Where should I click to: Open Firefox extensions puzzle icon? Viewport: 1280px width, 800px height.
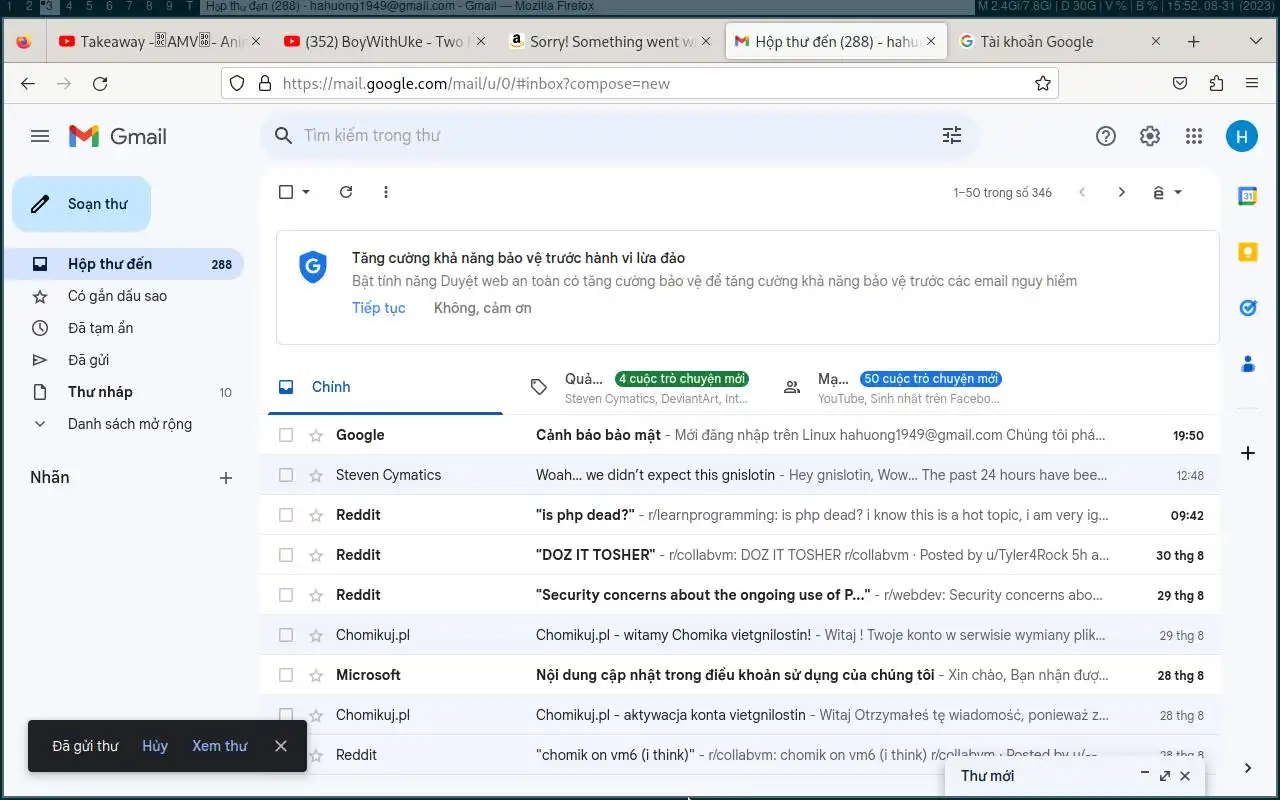click(x=1216, y=83)
